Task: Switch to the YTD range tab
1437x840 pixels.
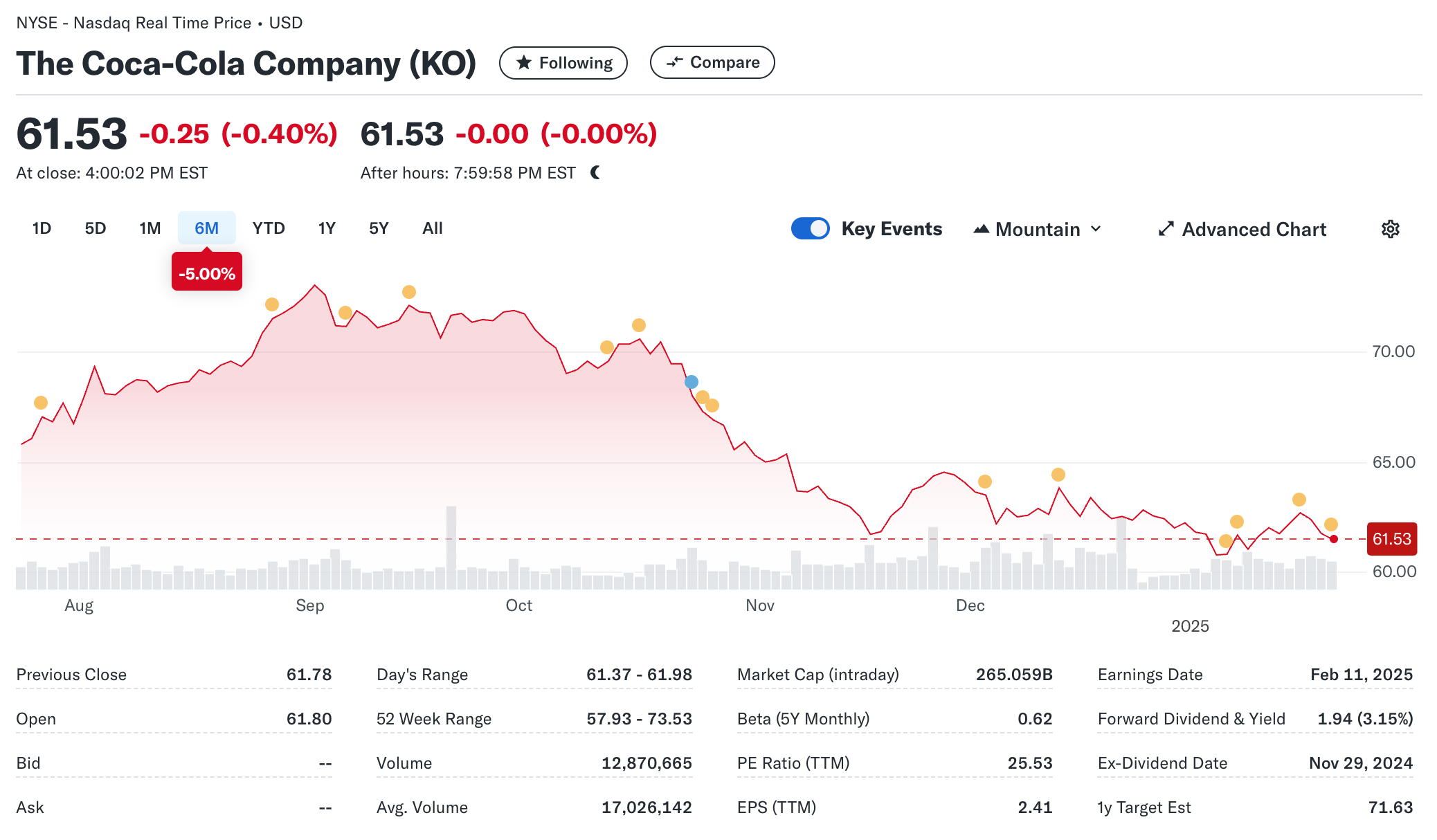Action: click(x=269, y=228)
